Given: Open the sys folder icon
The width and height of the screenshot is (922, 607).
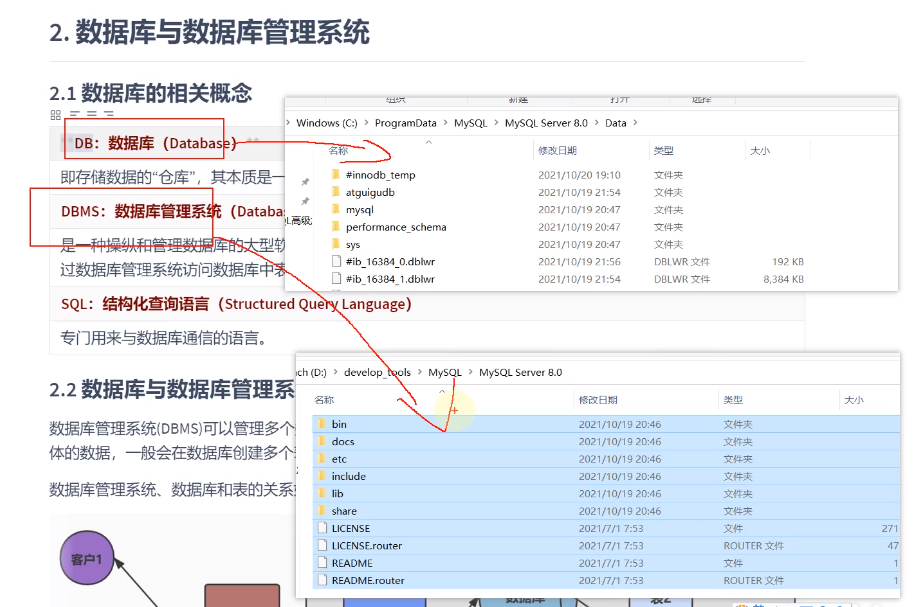Looking at the screenshot, I should tap(336, 244).
